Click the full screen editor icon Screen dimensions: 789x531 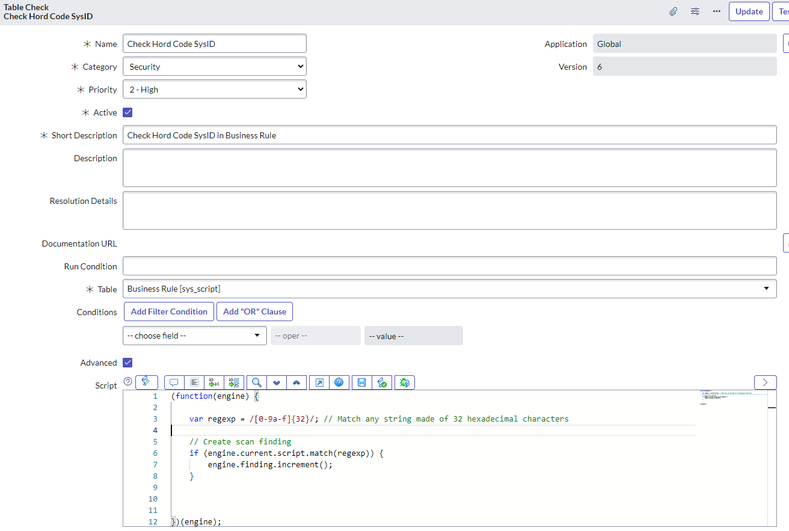(x=319, y=383)
